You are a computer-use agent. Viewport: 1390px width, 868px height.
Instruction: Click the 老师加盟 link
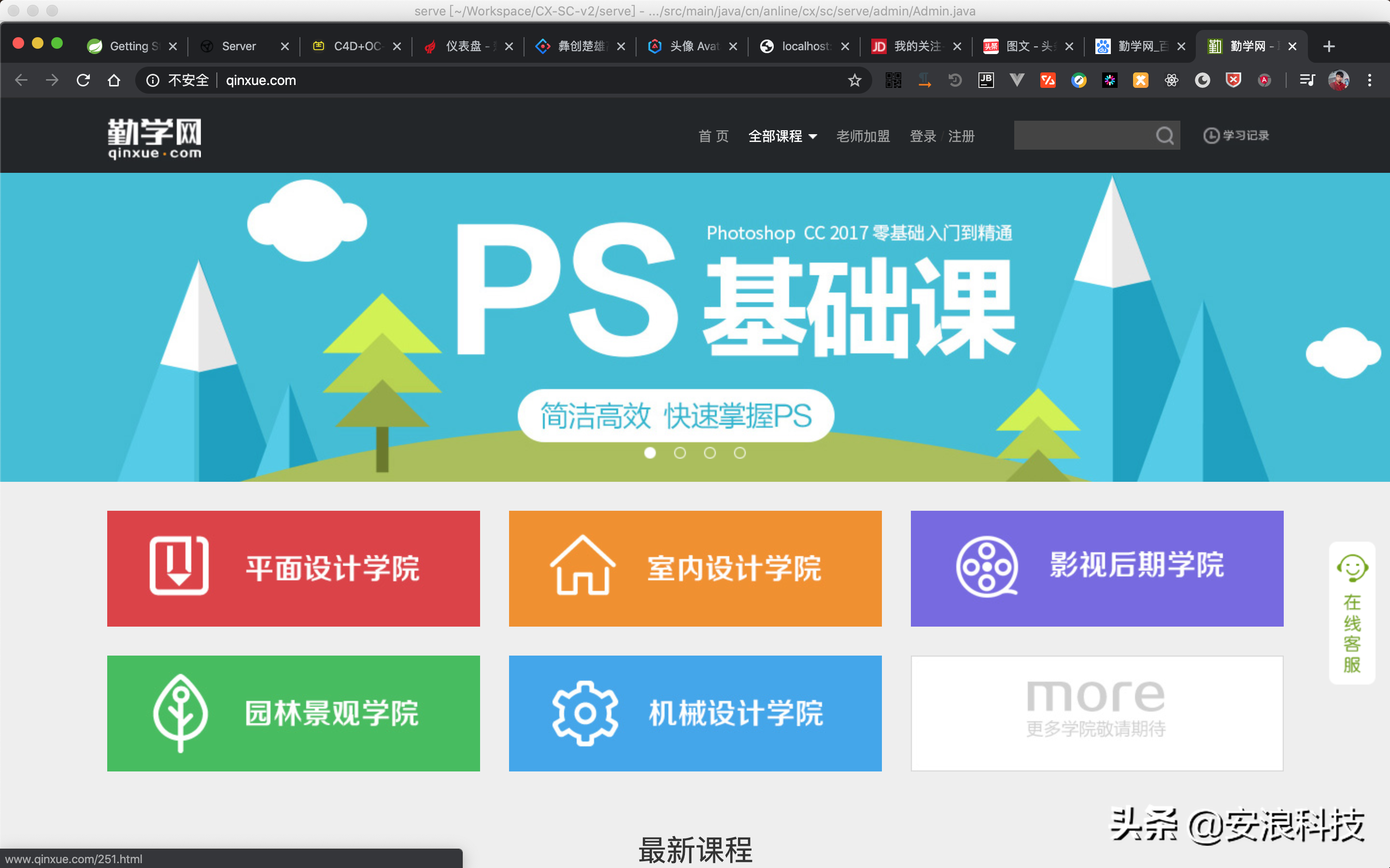pyautogui.click(x=863, y=136)
